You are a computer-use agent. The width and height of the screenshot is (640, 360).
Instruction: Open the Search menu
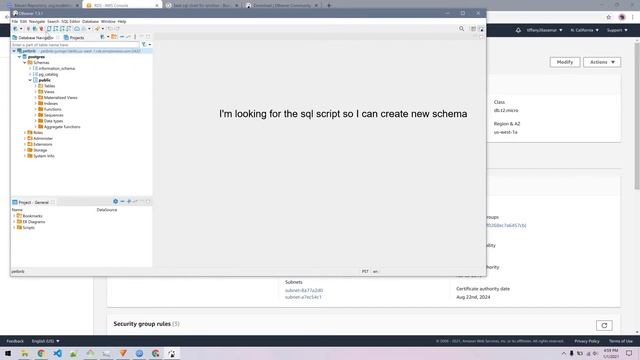click(x=53, y=21)
